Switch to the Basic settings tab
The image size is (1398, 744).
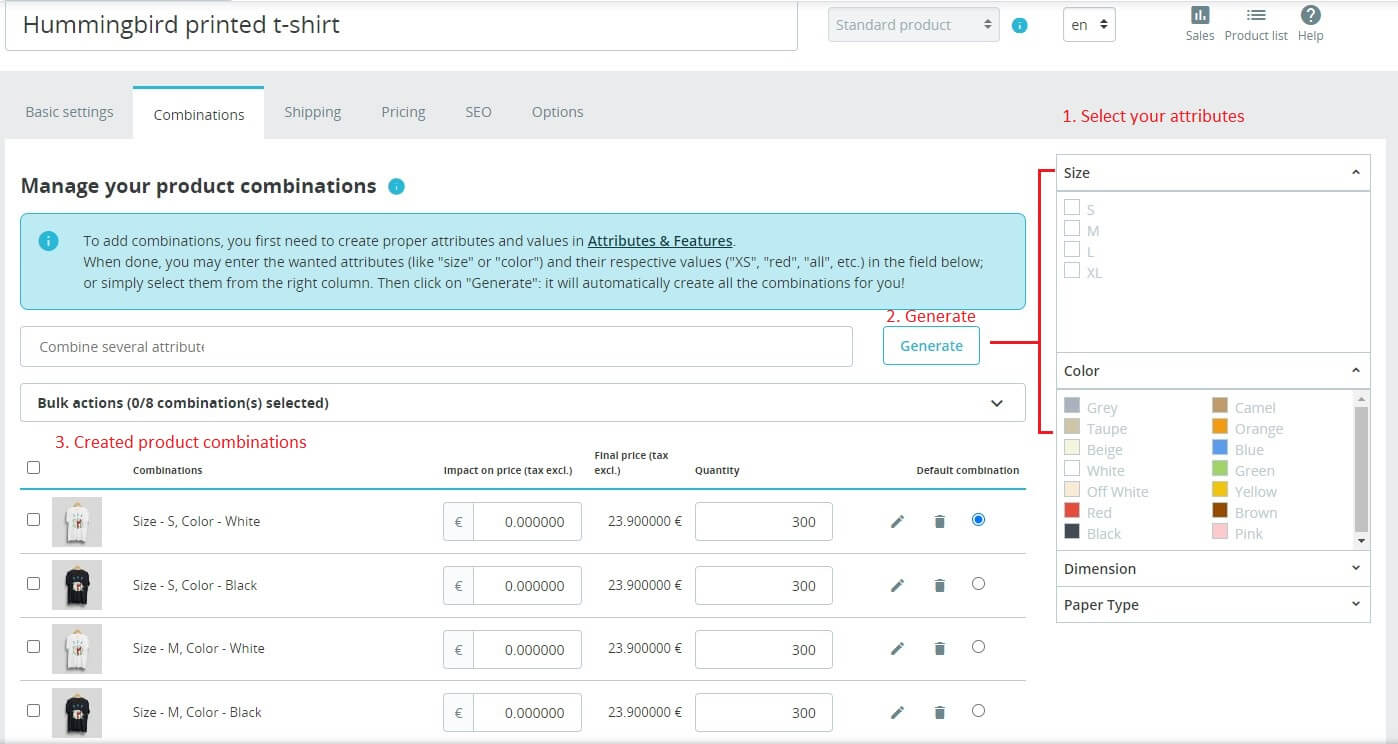pyautogui.click(x=69, y=112)
